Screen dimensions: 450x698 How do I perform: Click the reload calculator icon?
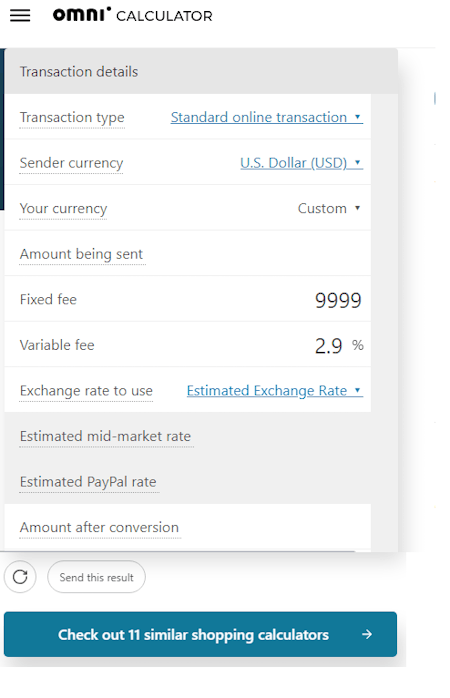pos(20,577)
